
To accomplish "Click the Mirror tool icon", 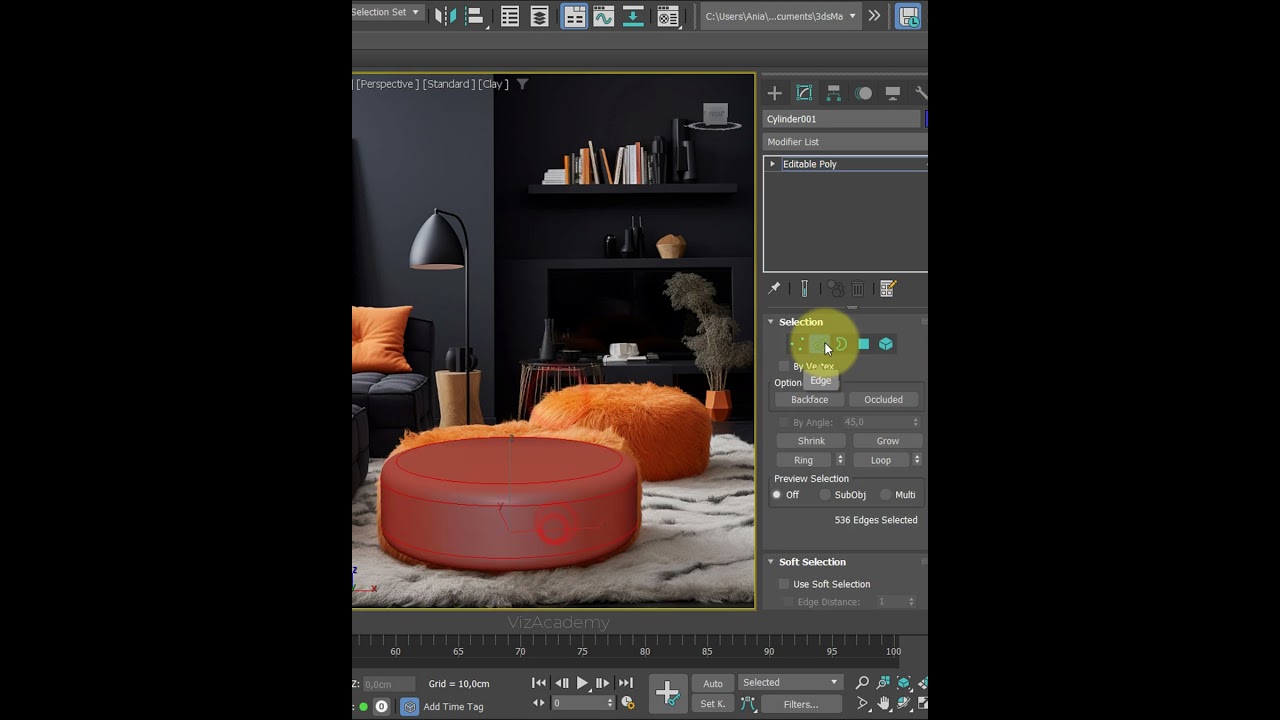I will (x=445, y=16).
